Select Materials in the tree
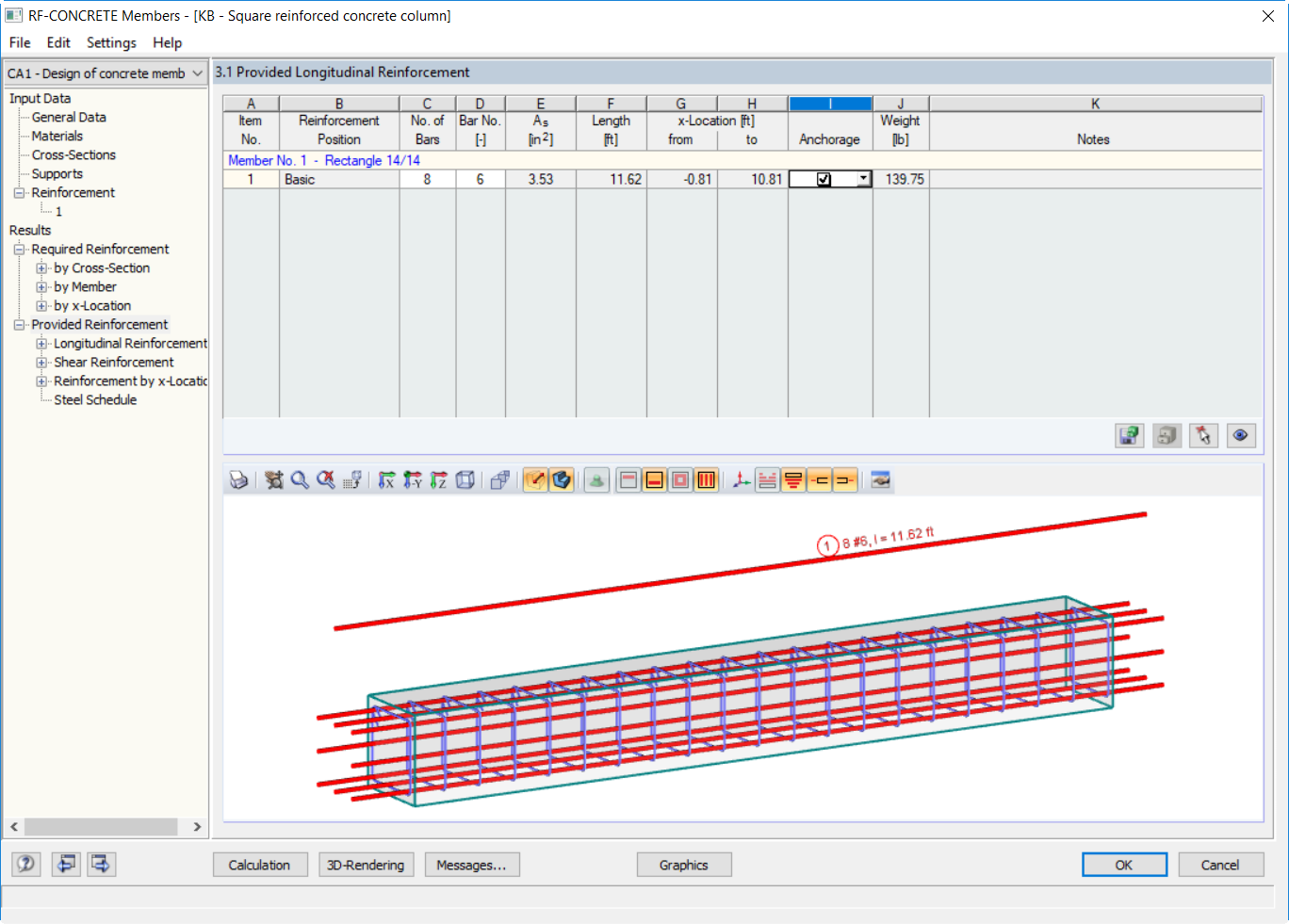This screenshot has width=1289, height=924. pos(57,136)
